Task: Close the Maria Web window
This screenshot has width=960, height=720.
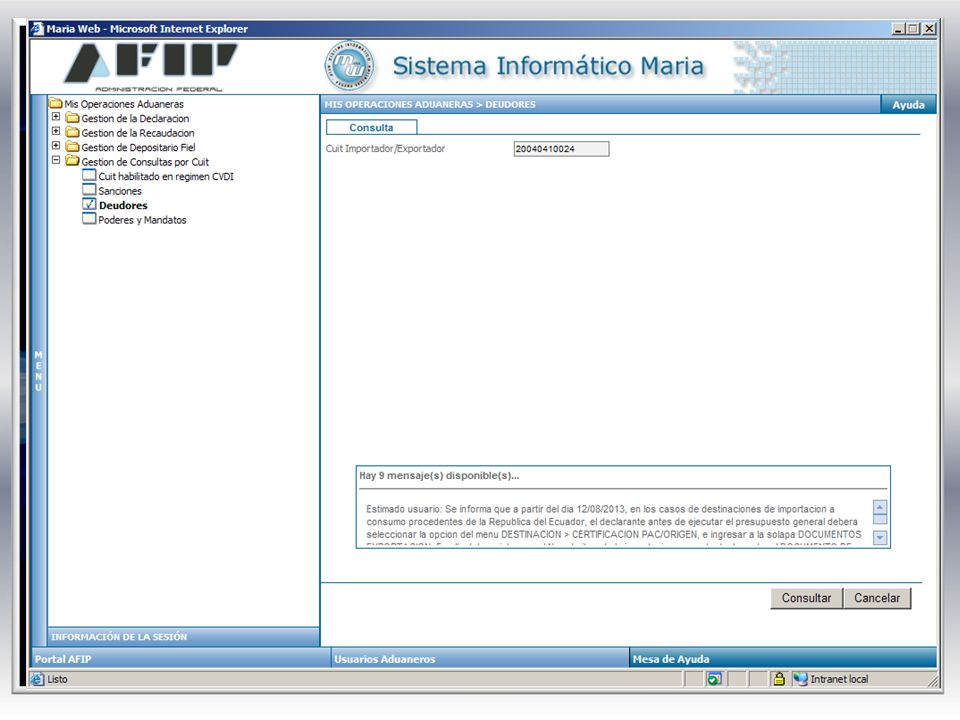Action: point(929,28)
